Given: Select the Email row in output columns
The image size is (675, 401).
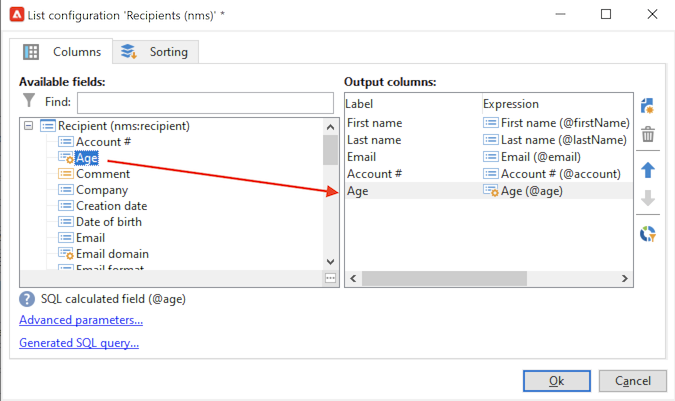Looking at the screenshot, I should [x=361, y=156].
